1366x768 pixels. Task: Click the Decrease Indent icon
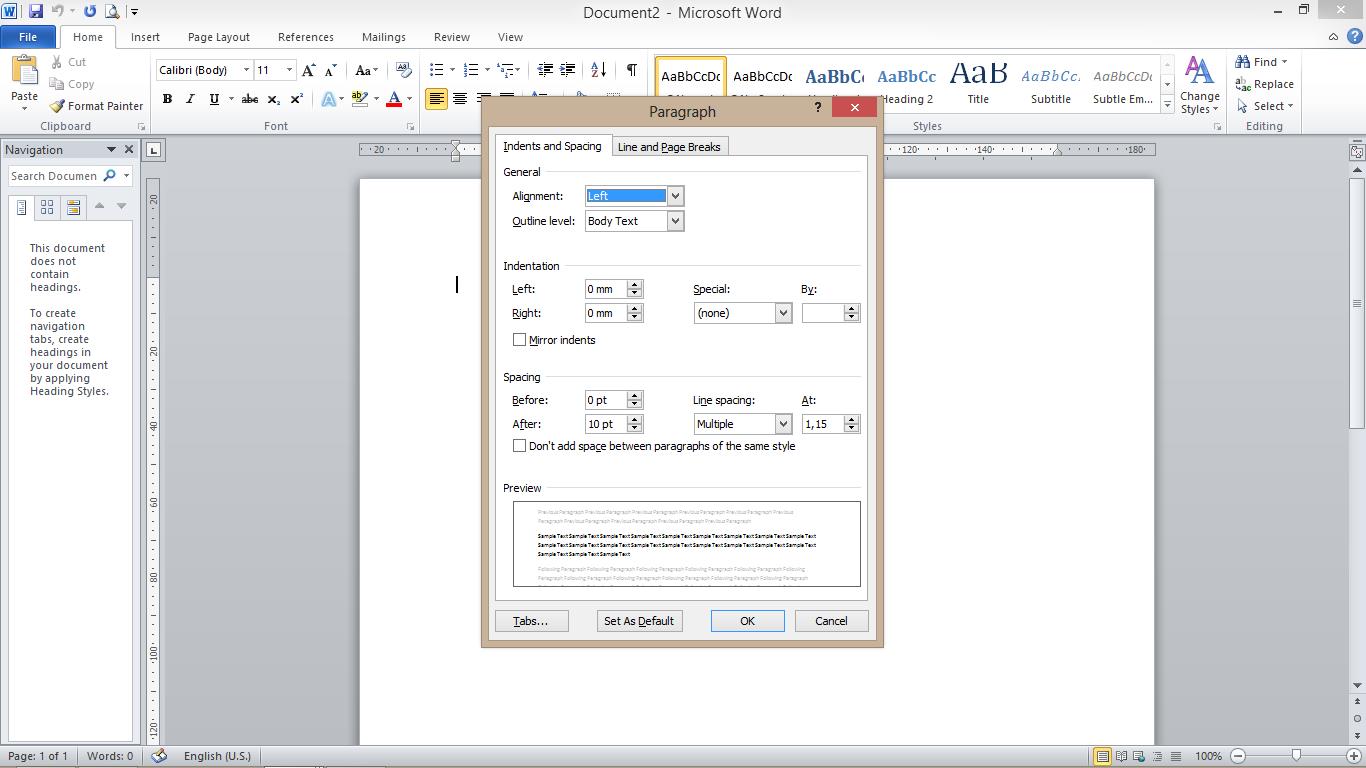click(546, 70)
